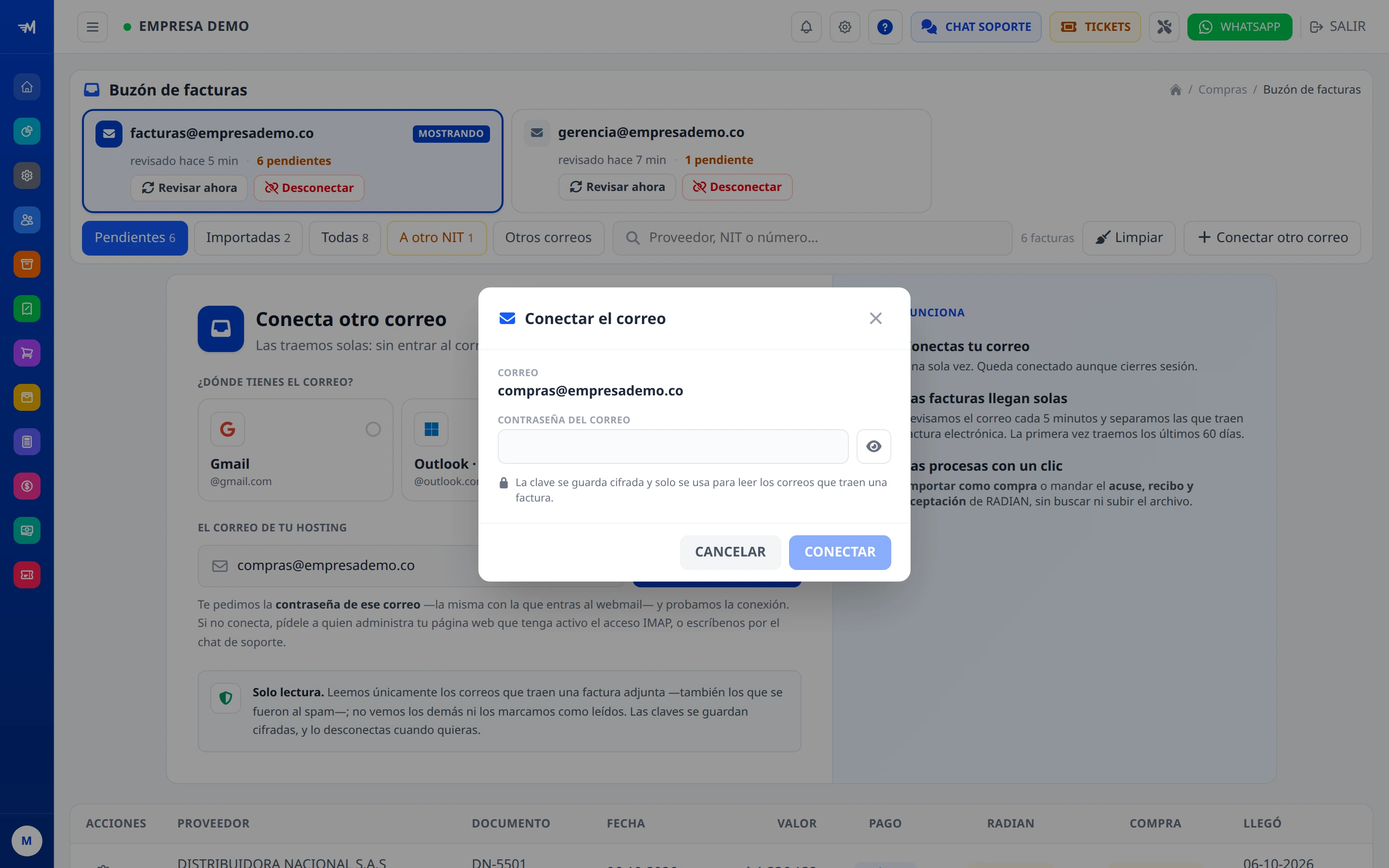Open the blue help question-mark icon
The height and width of the screenshot is (868, 1389).
pyautogui.click(x=885, y=27)
